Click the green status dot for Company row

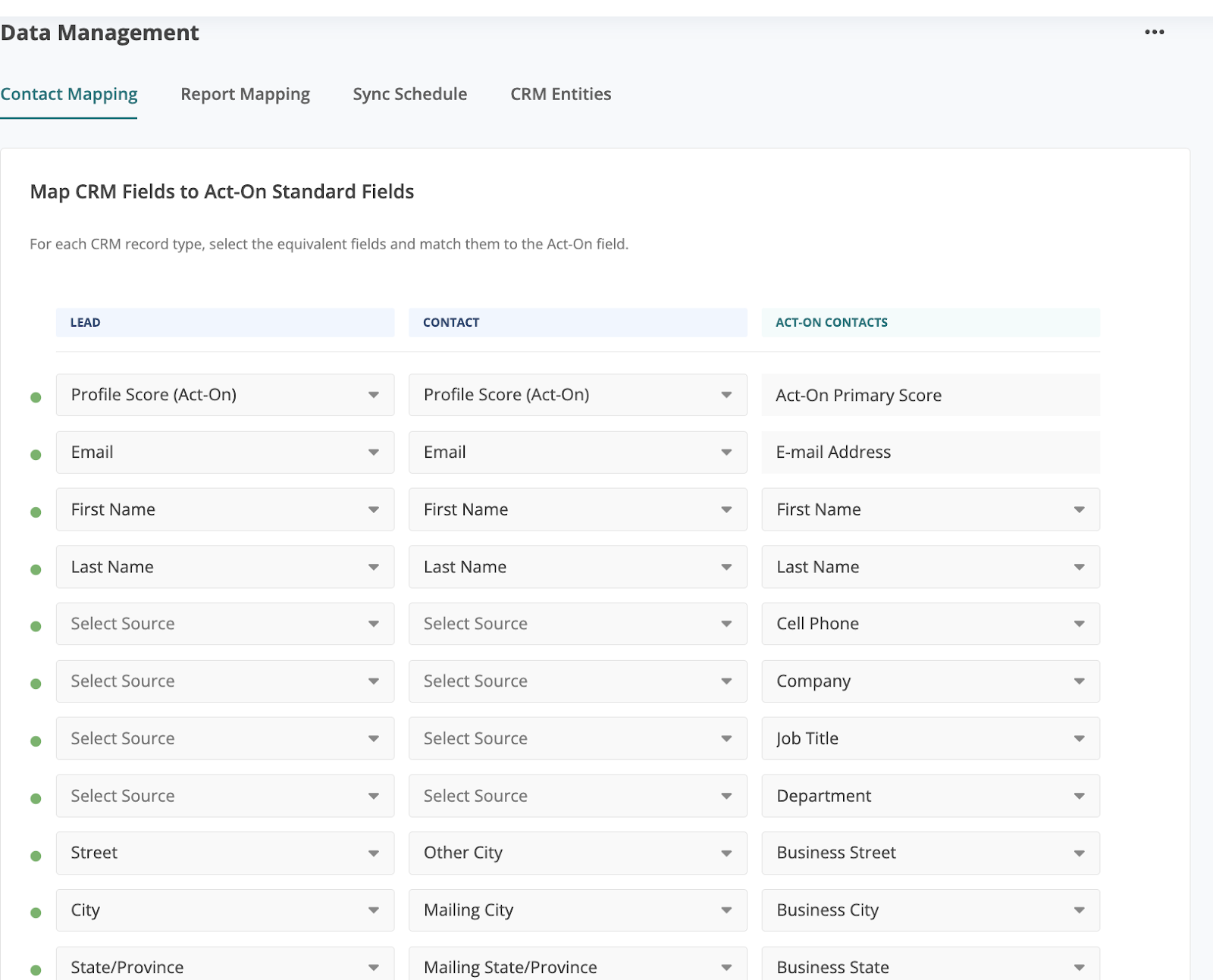(36, 684)
